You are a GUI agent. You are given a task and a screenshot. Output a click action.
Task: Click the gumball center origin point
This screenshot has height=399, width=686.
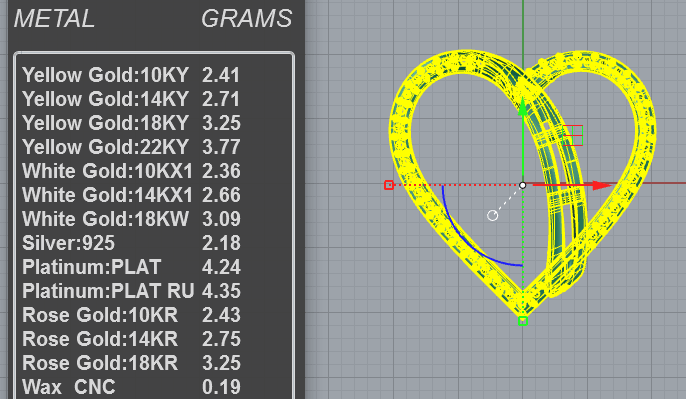pos(522,185)
